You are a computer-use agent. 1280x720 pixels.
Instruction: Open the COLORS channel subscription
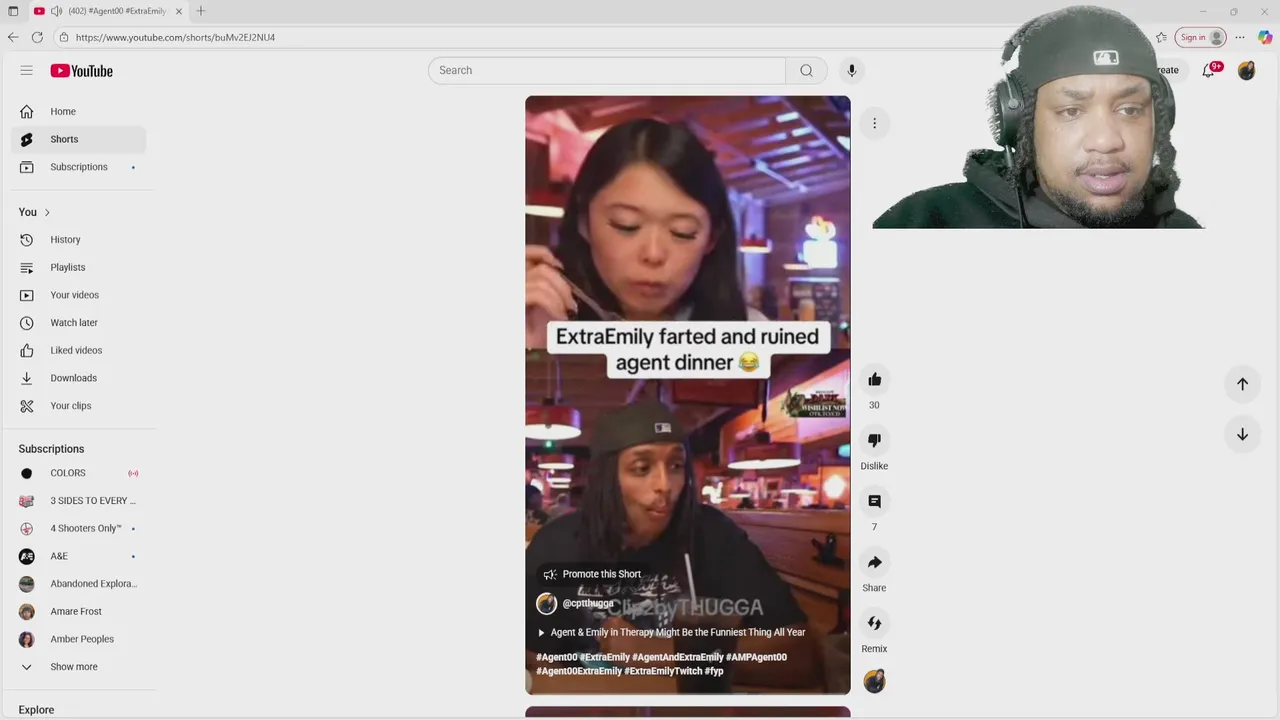pos(78,473)
